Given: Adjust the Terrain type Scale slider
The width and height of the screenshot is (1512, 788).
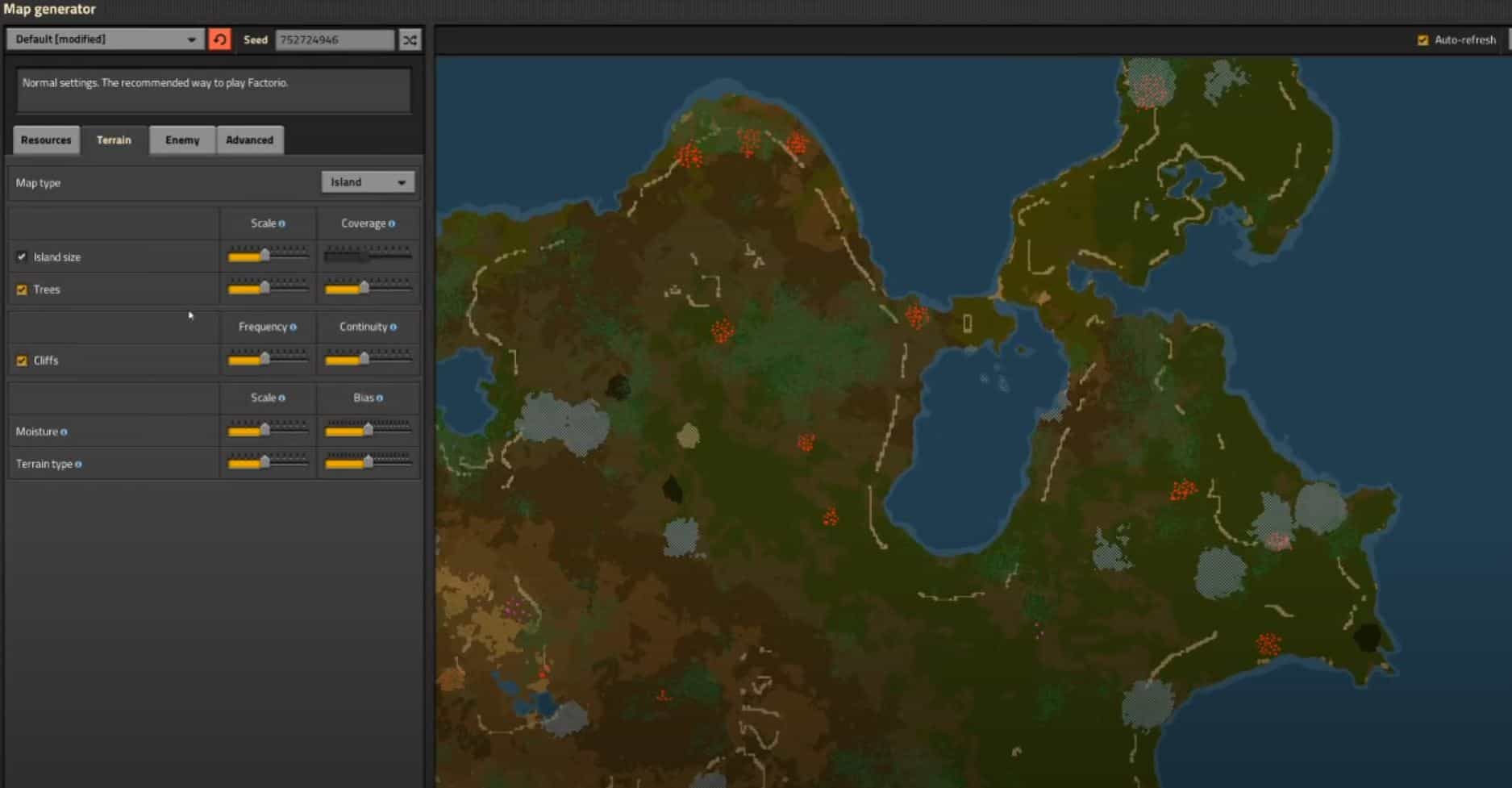Looking at the screenshot, I should pos(268,462).
